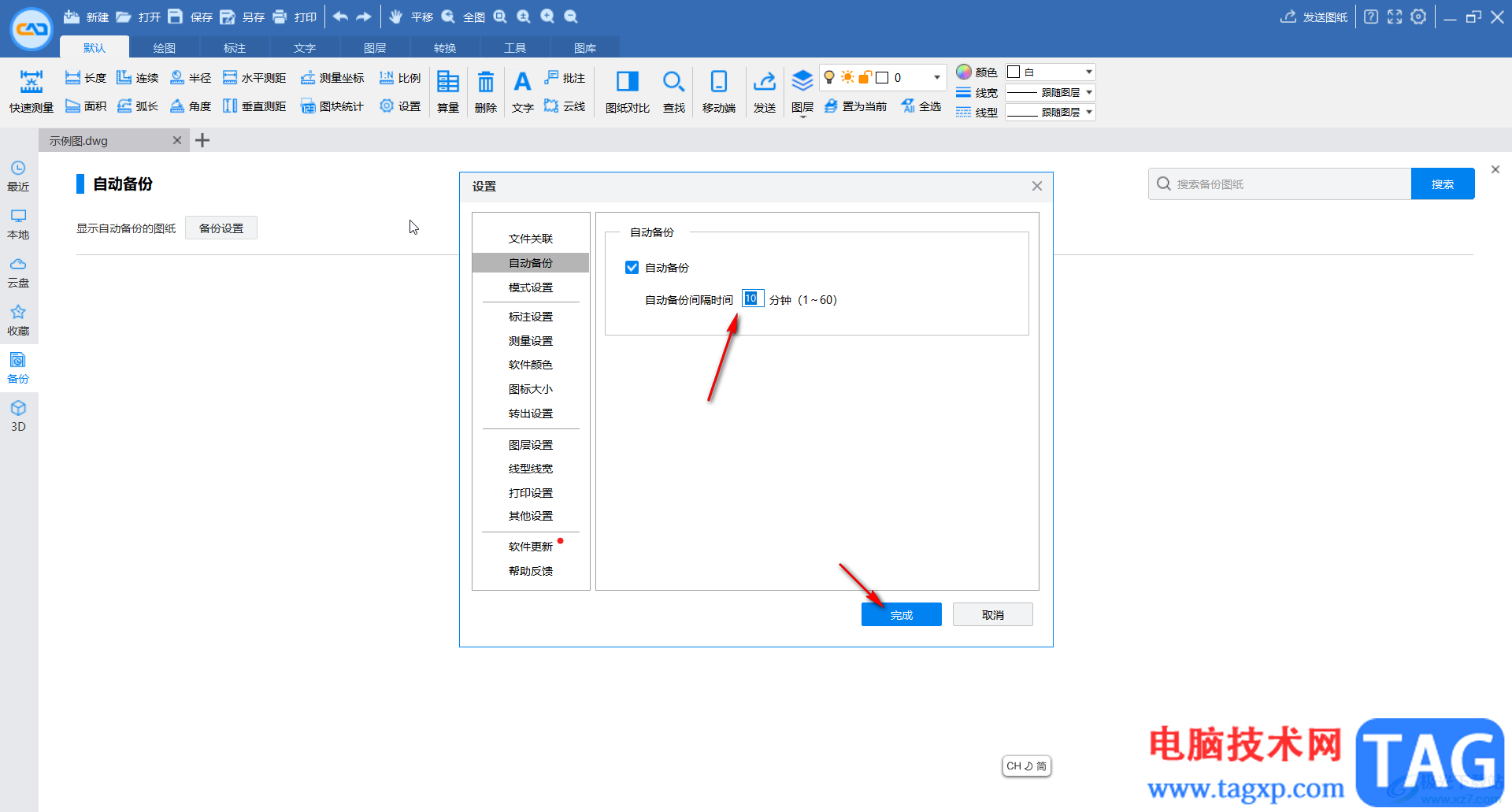The height and width of the screenshot is (812, 1512).
Task: Select 文件关联 in settings list
Action: click(x=531, y=239)
